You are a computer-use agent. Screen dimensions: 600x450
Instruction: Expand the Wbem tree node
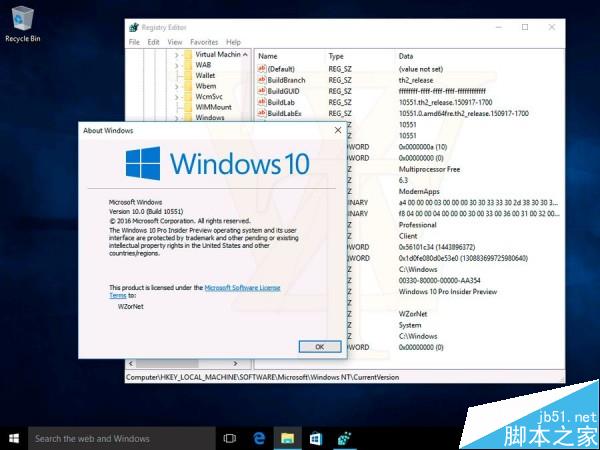click(x=176, y=86)
